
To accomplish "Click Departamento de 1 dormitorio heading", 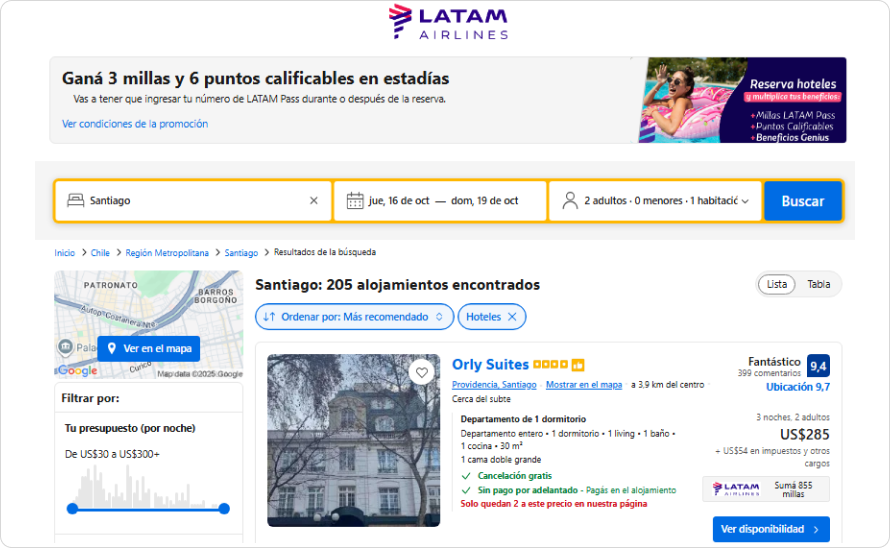I will 523,419.
